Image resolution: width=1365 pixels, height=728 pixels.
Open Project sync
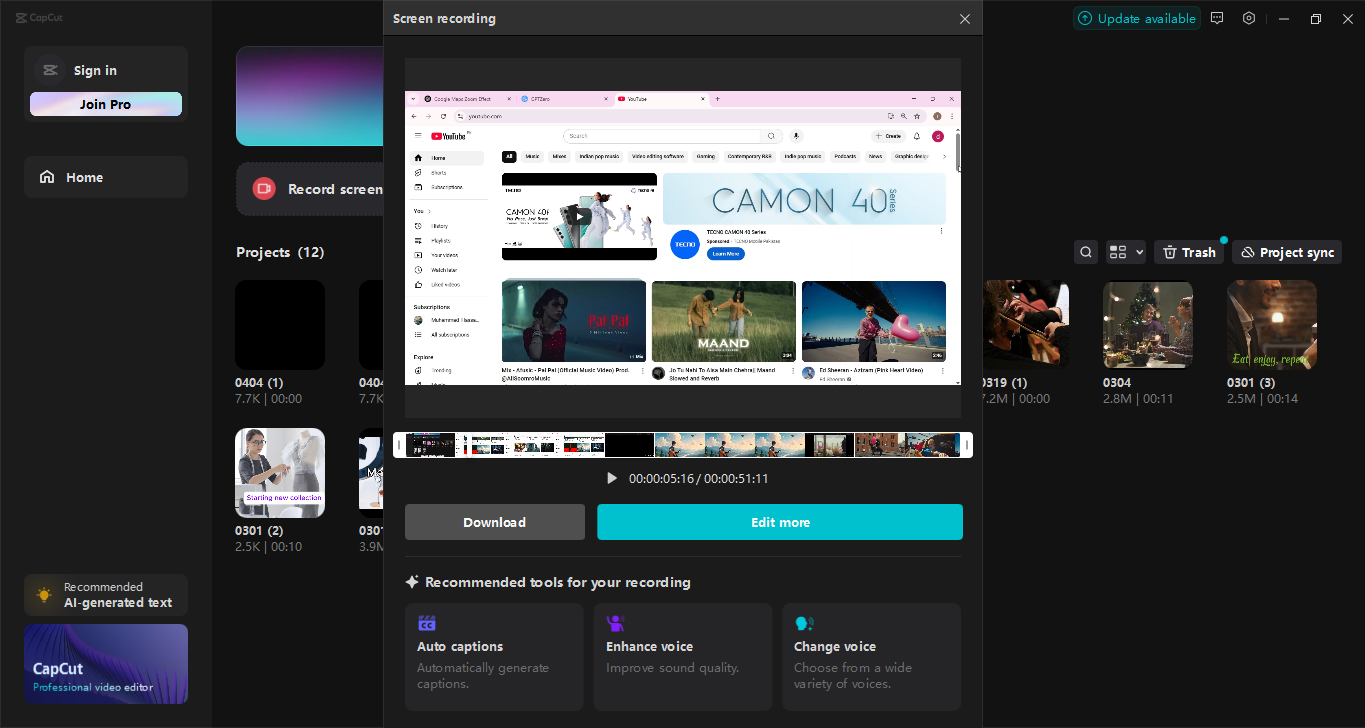(1287, 252)
